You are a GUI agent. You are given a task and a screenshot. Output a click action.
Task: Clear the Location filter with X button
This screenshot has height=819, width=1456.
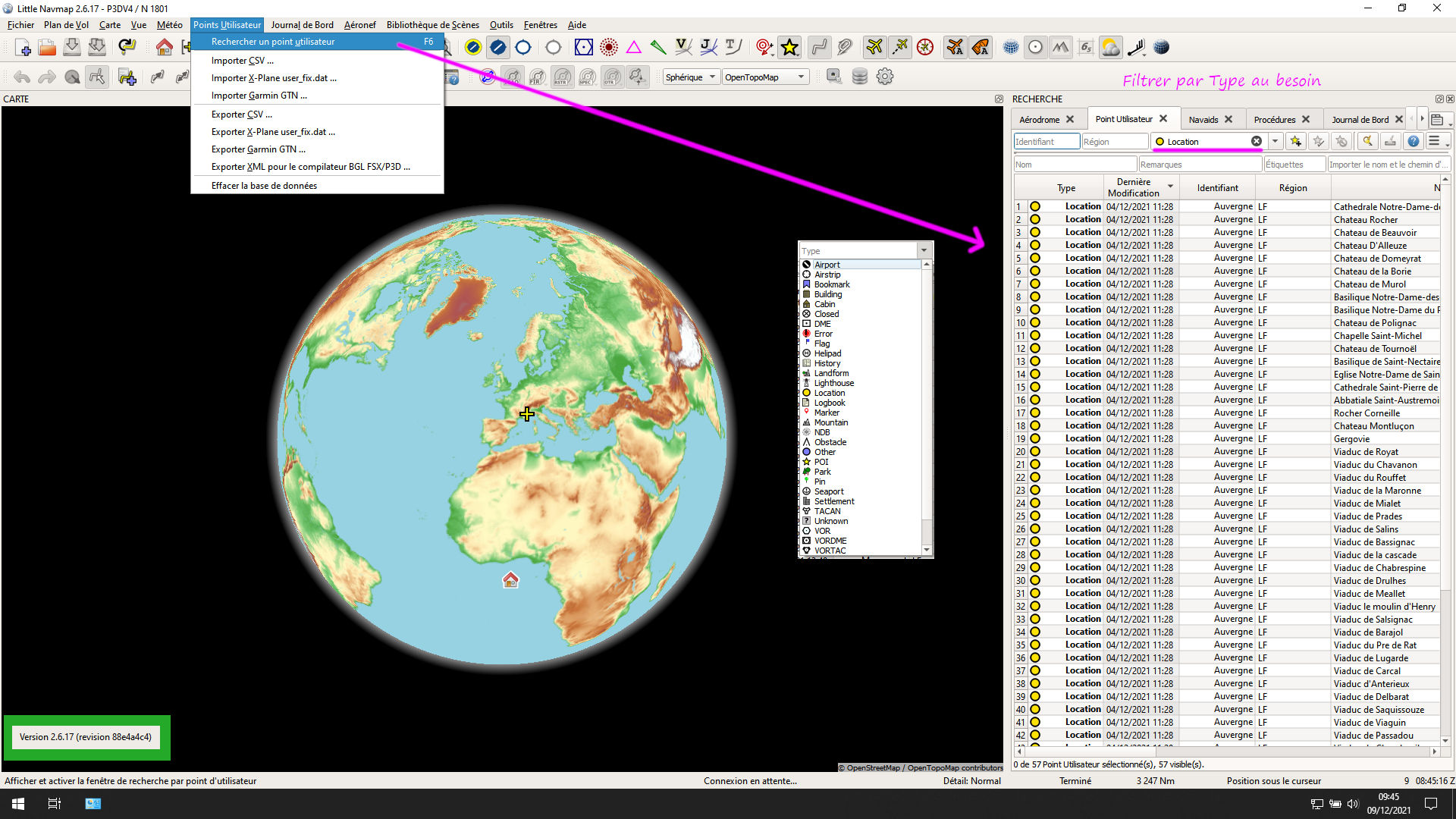coord(1257,142)
